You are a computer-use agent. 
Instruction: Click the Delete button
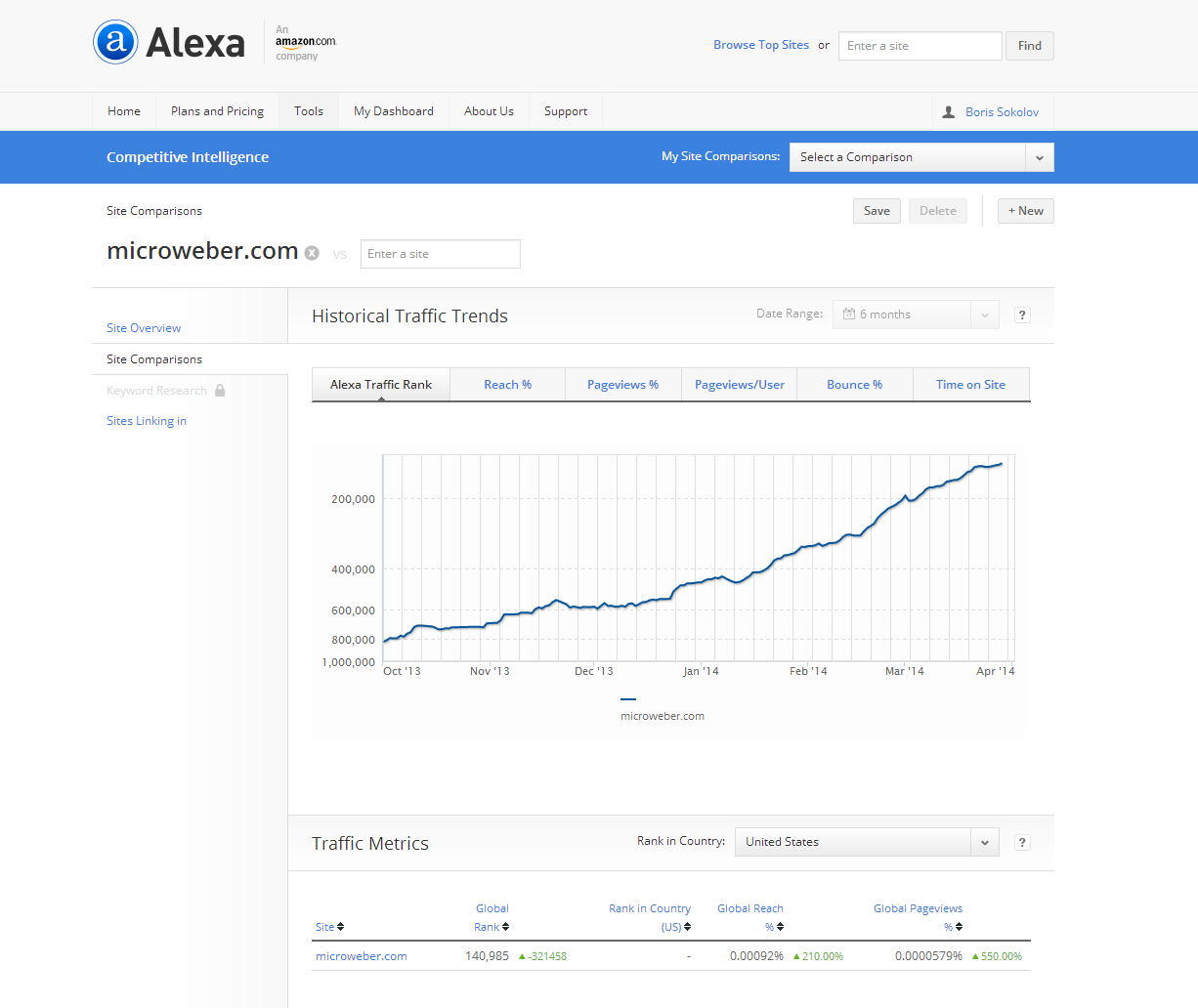(938, 211)
